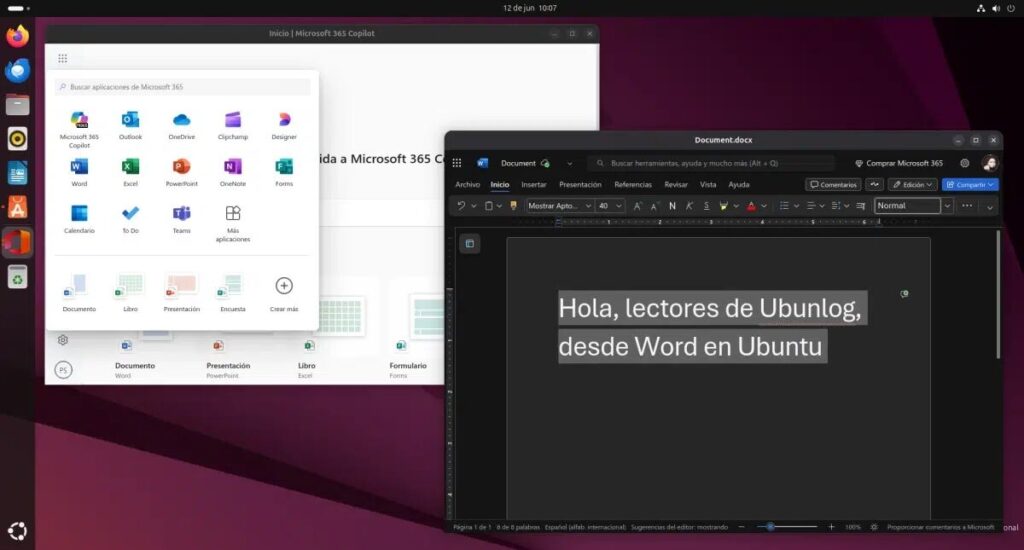
Task: Launch OneDrive app icon
Action: tap(182, 125)
